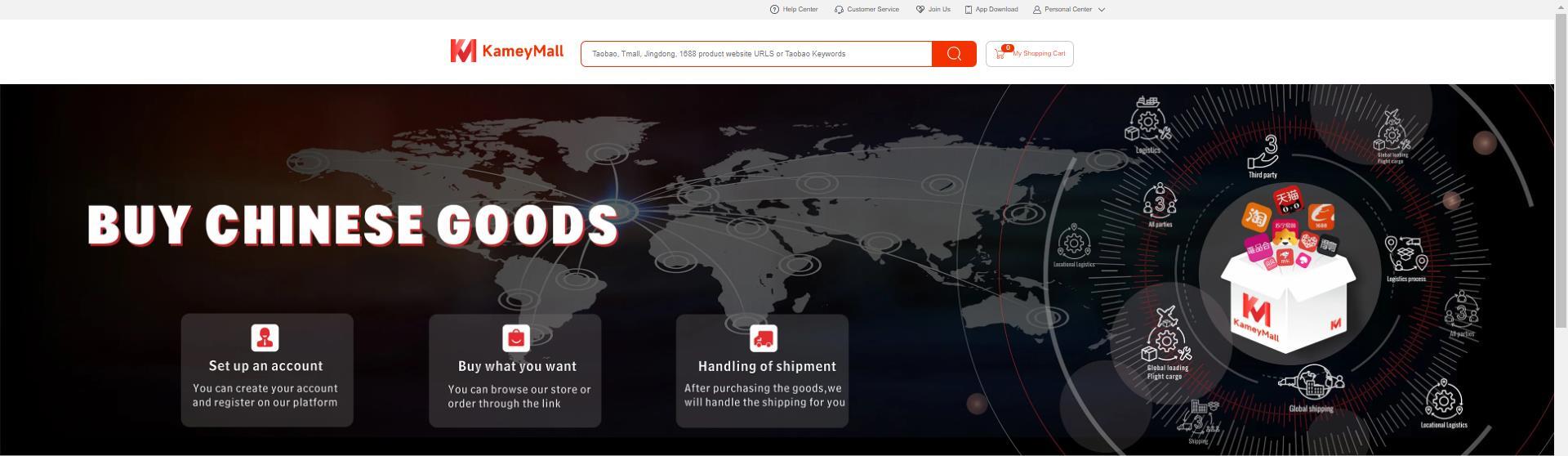Click the App Download phone icon
The image size is (1568, 456).
(x=969, y=10)
